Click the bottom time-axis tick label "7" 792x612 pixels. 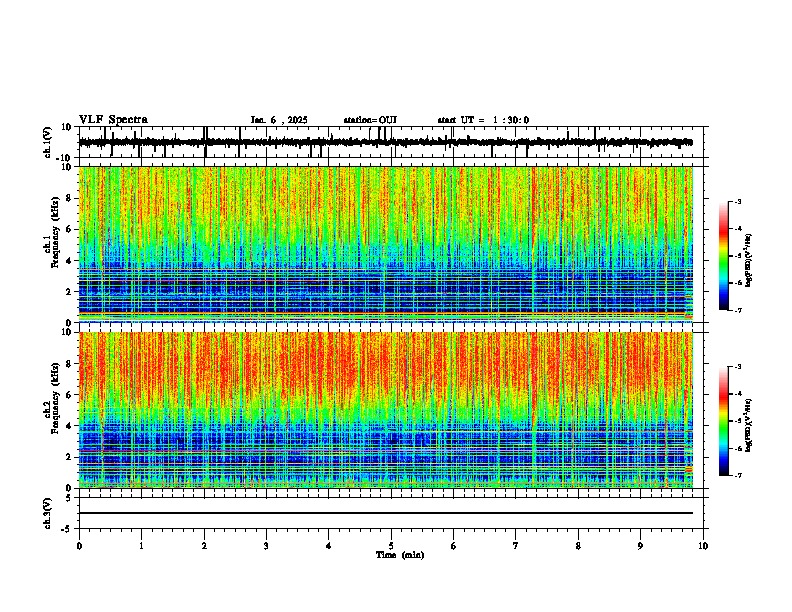(516, 546)
